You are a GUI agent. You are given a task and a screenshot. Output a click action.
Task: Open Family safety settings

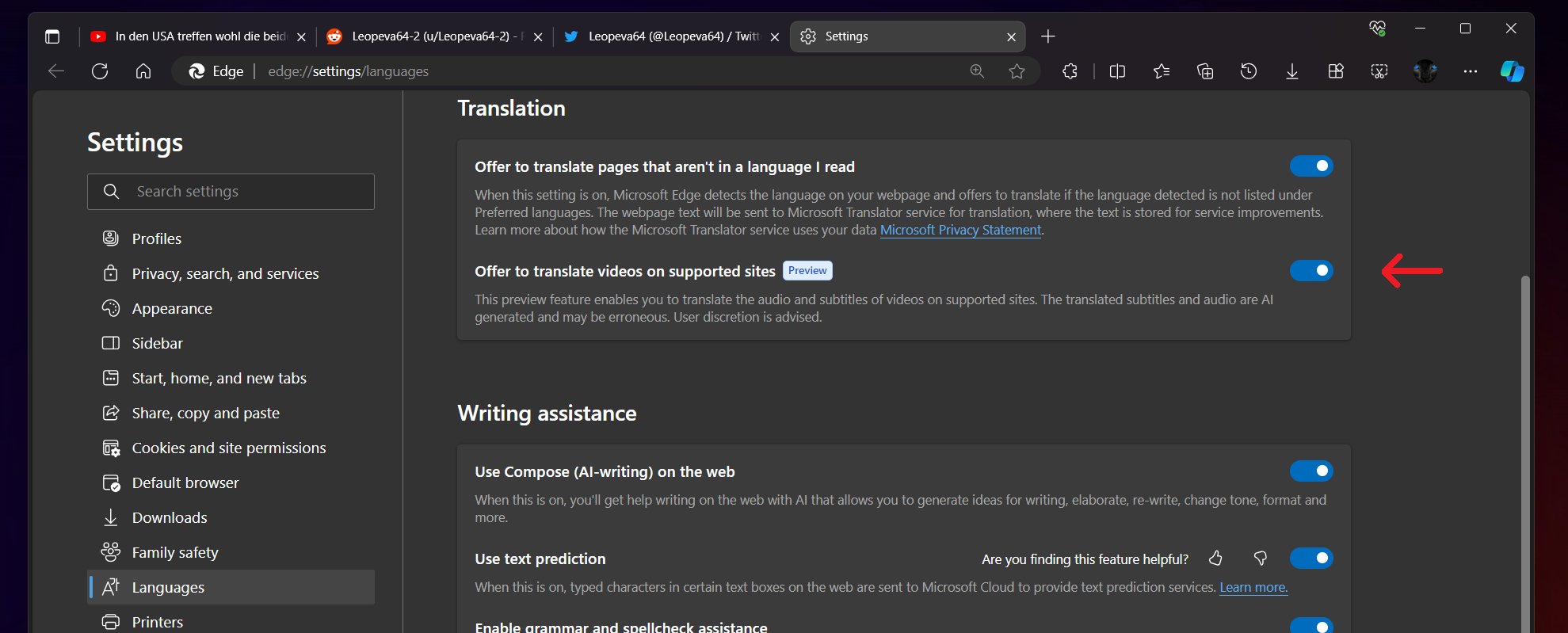pyautogui.click(x=231, y=552)
